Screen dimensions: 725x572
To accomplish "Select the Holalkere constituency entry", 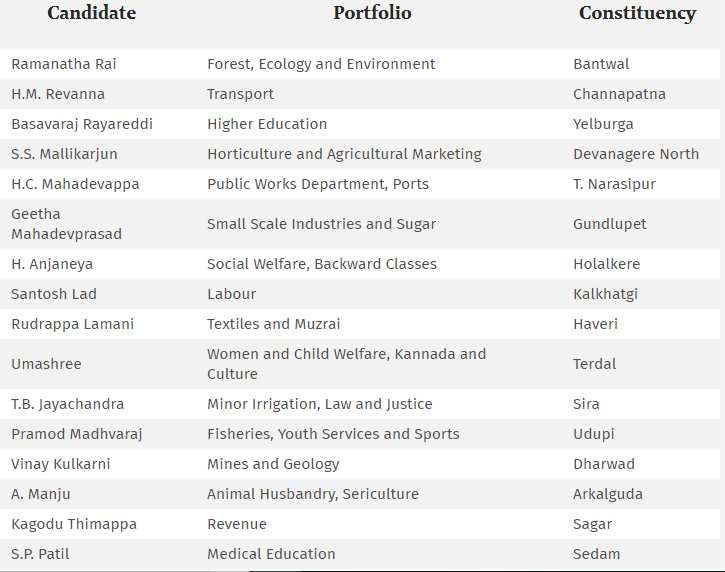I will [x=606, y=264].
